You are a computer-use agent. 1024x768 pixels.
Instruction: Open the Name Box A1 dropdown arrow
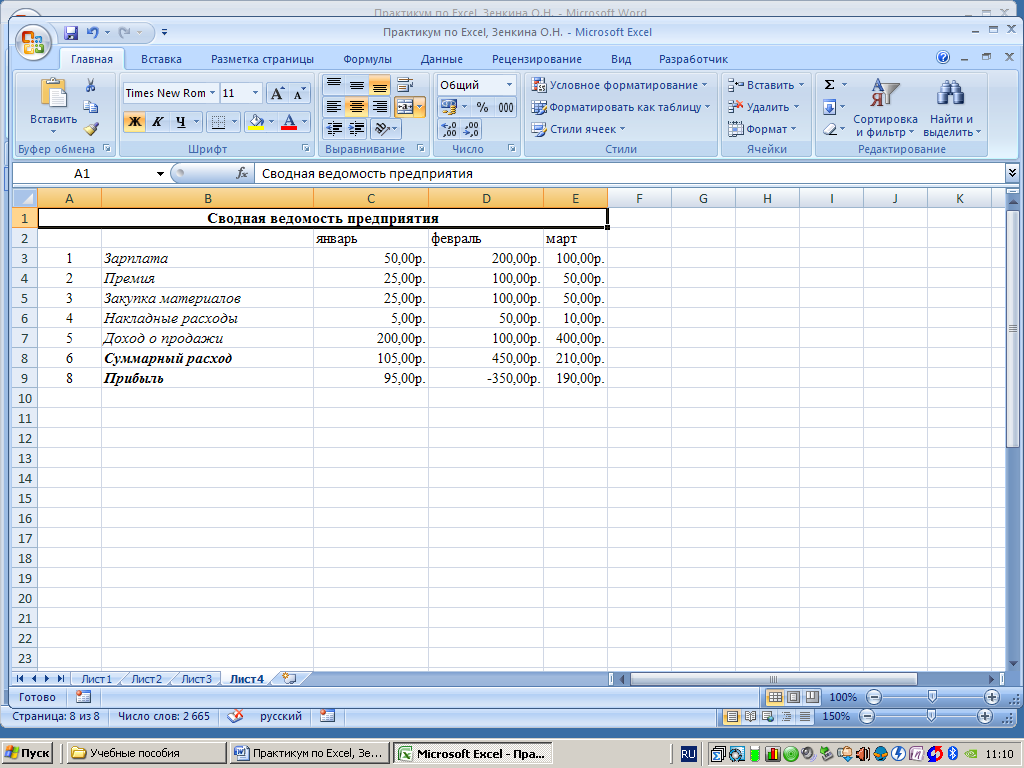click(160, 173)
